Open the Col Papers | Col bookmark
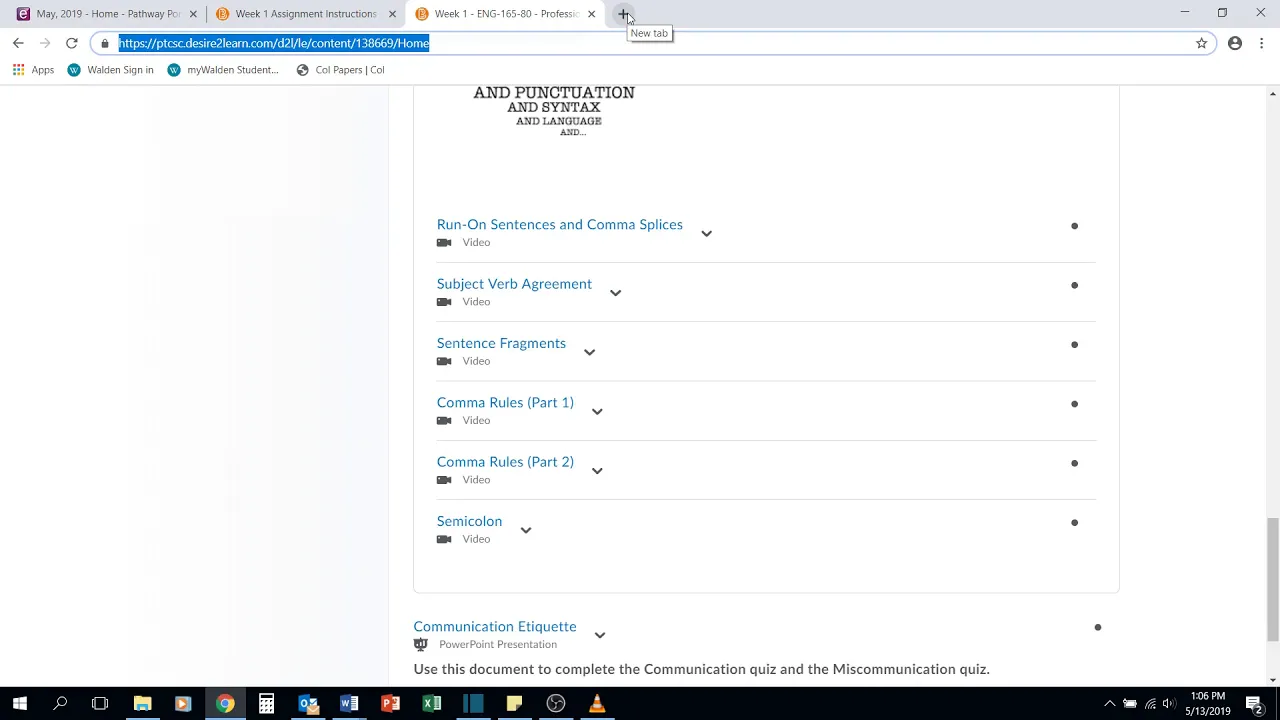 (340, 70)
